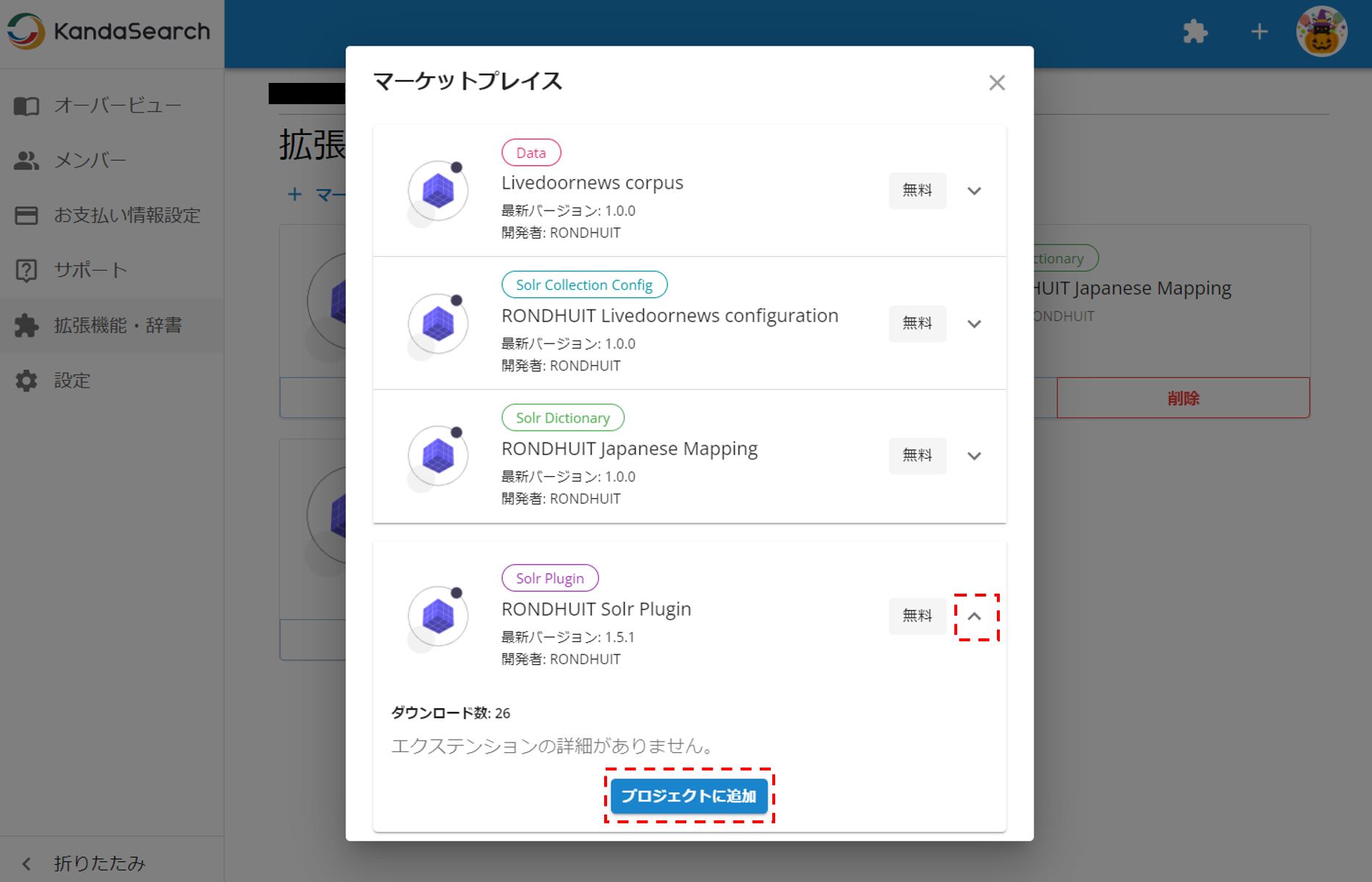Click 無料 for RONDHUIT Japanese Mapping

918,456
